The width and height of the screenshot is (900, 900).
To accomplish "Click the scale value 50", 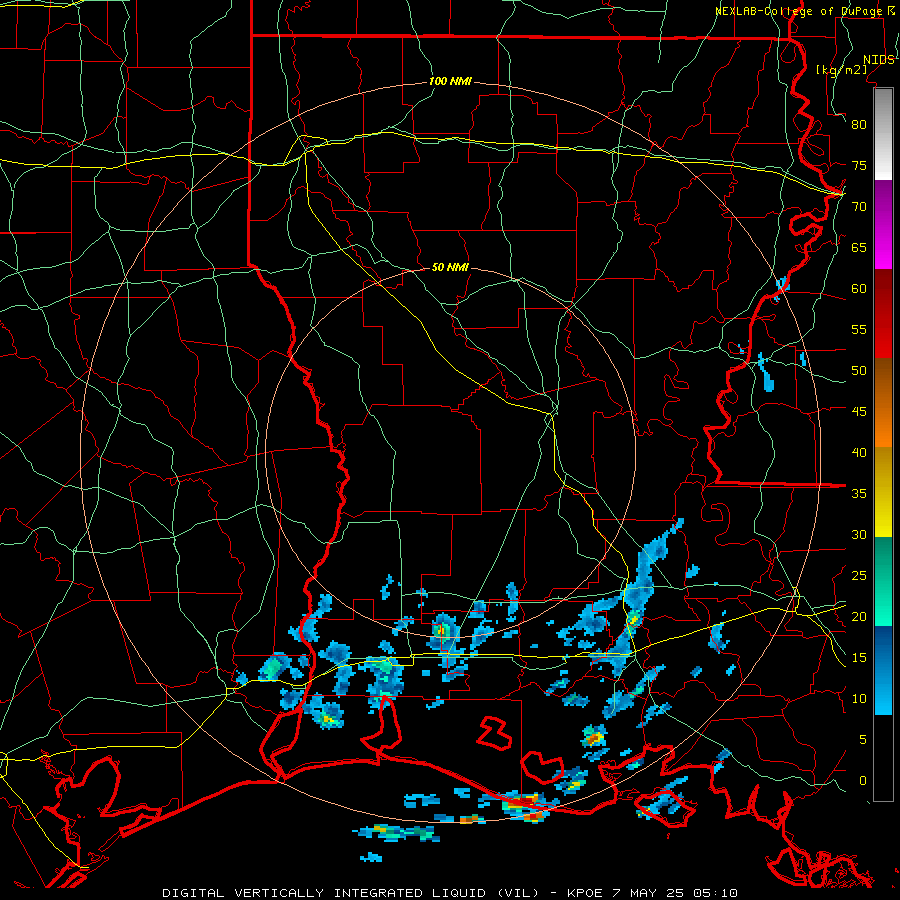I will pos(859,371).
